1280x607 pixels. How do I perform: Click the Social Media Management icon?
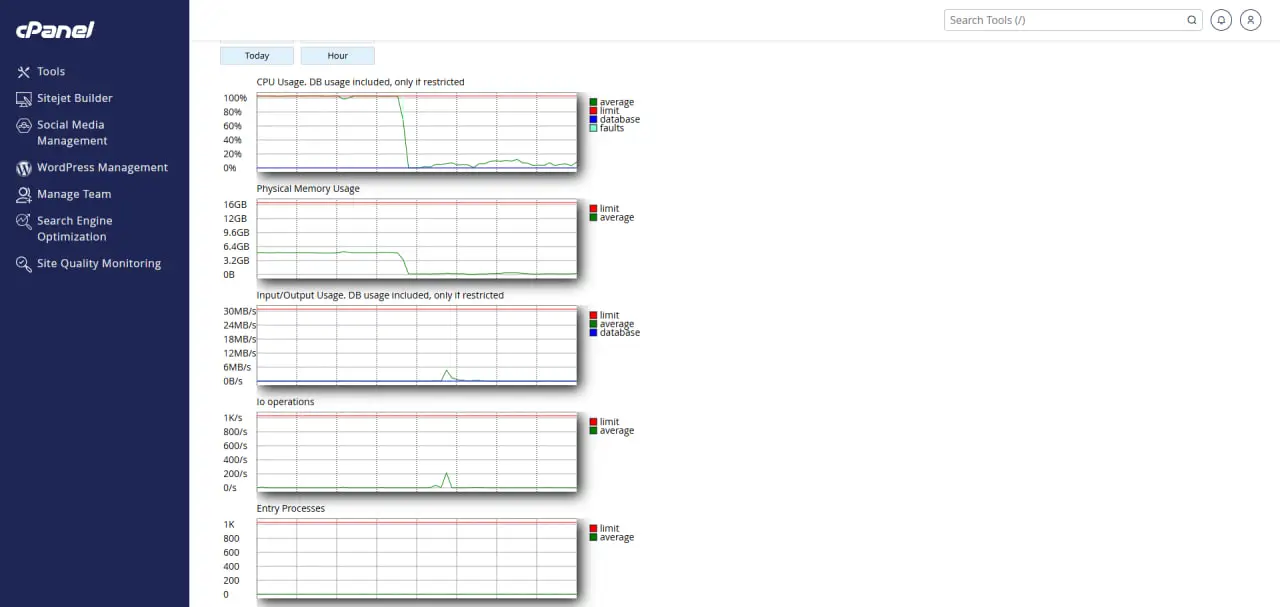(x=24, y=126)
